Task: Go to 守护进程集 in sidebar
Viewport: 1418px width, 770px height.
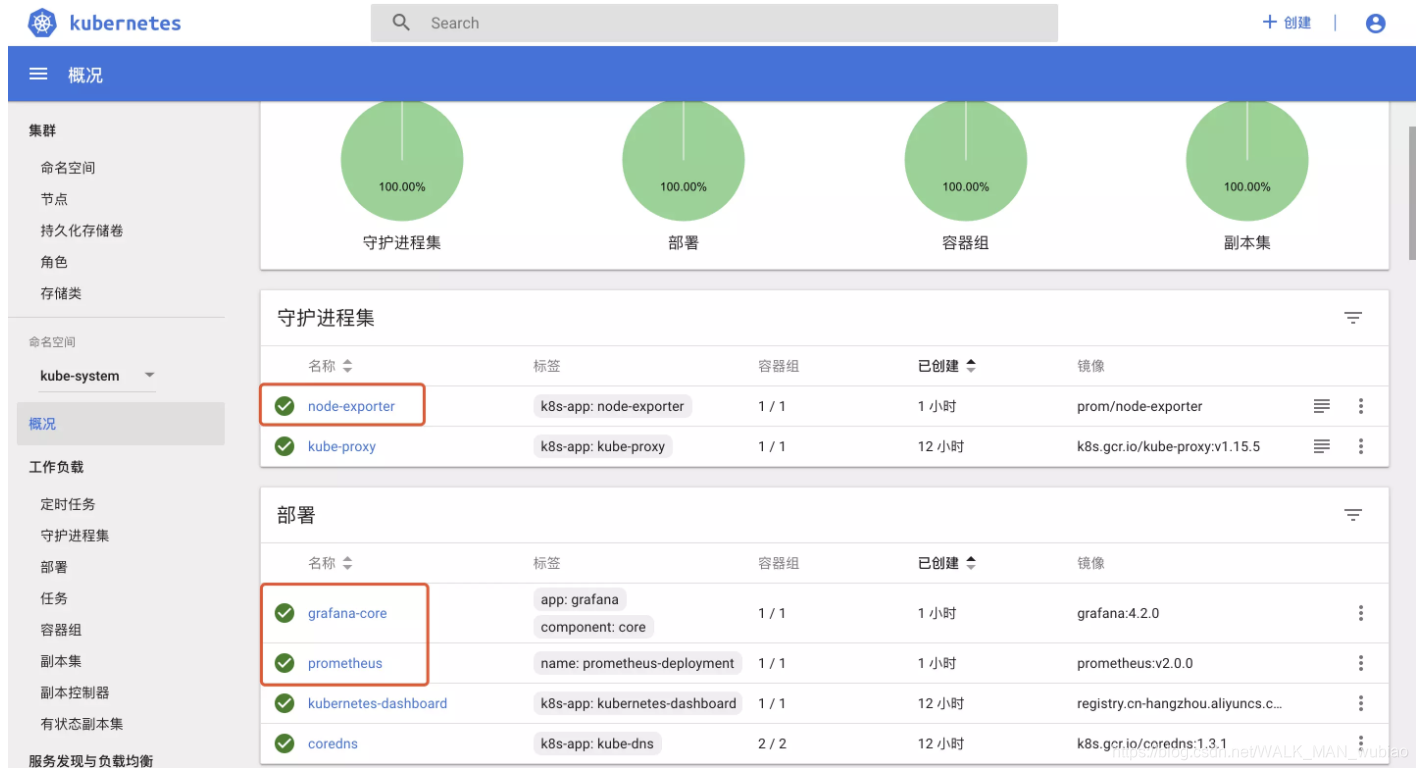Action: [75, 535]
